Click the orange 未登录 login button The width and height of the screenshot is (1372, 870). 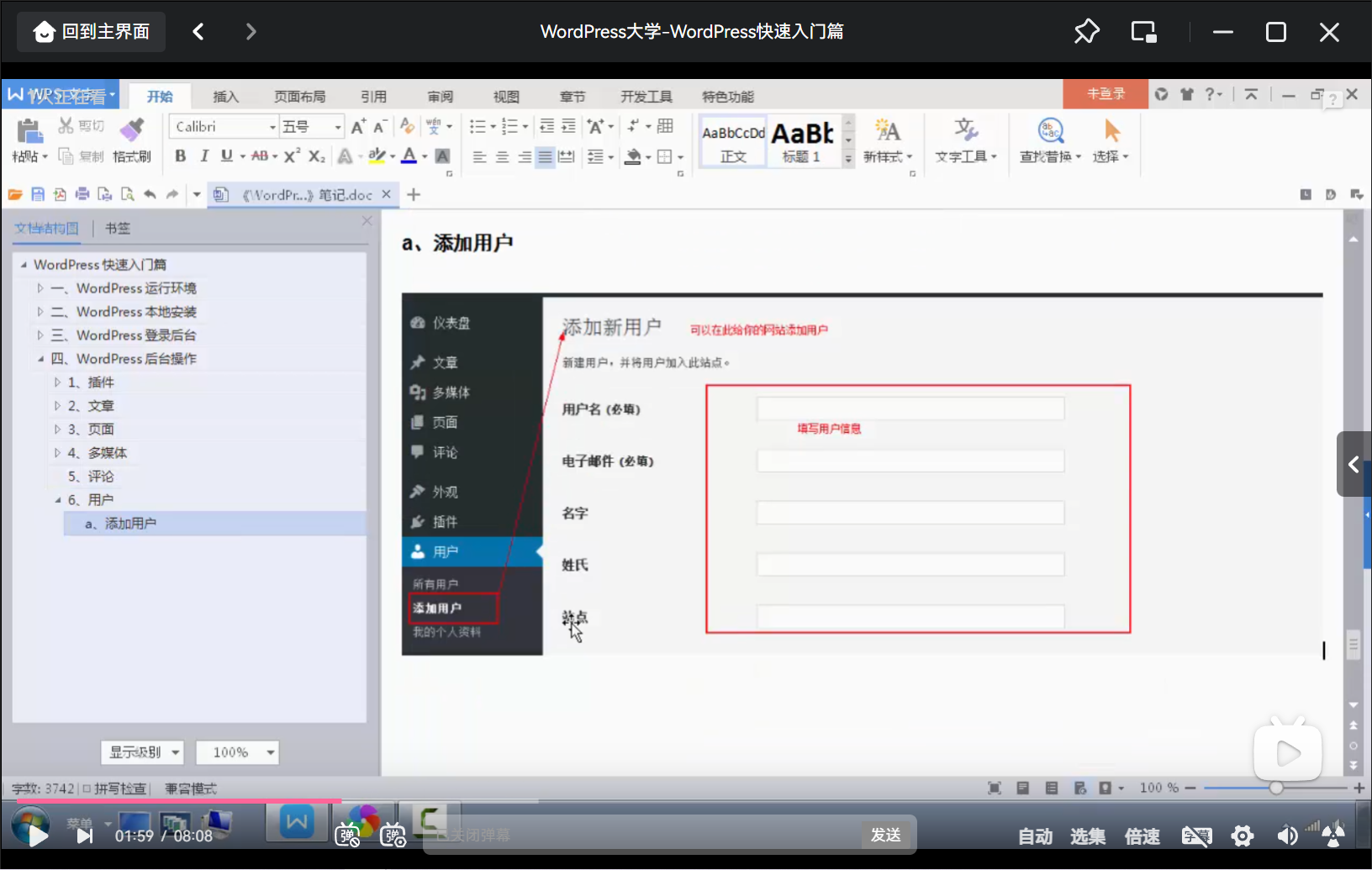click(x=1106, y=94)
